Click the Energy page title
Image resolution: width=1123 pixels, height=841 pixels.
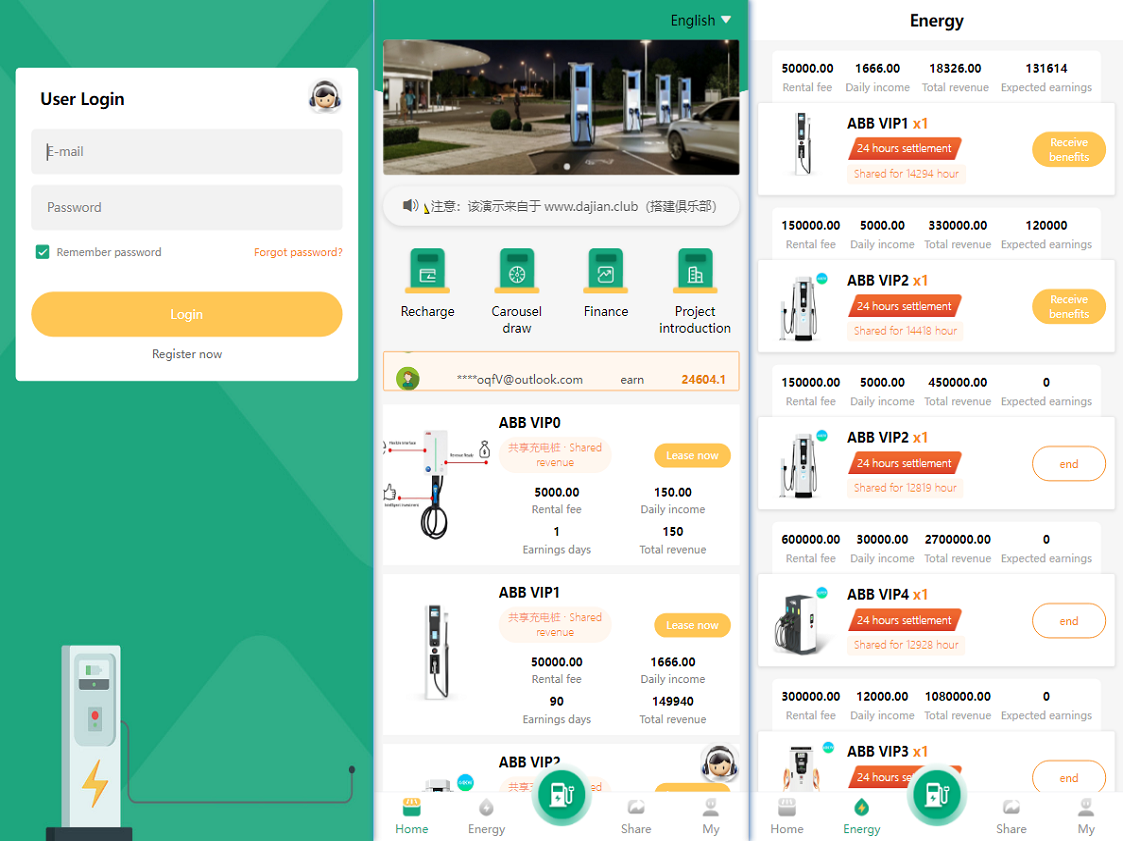click(936, 21)
